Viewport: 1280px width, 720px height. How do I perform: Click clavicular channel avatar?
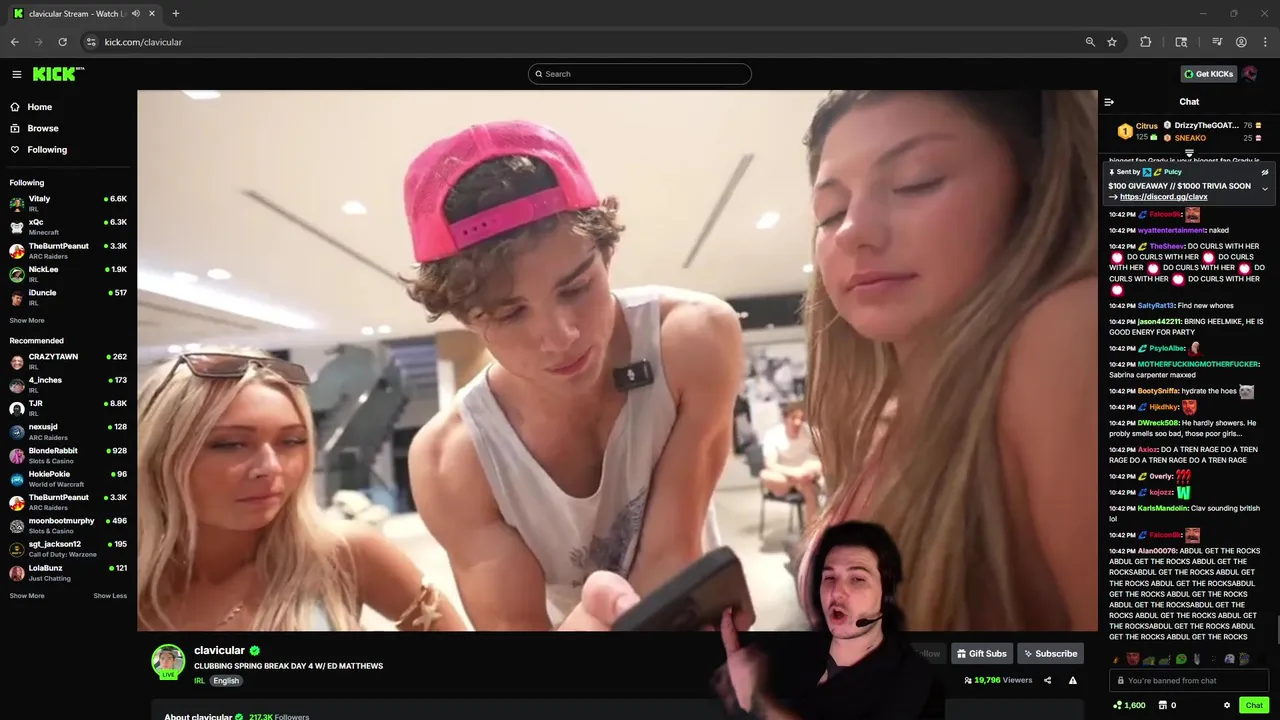(168, 661)
